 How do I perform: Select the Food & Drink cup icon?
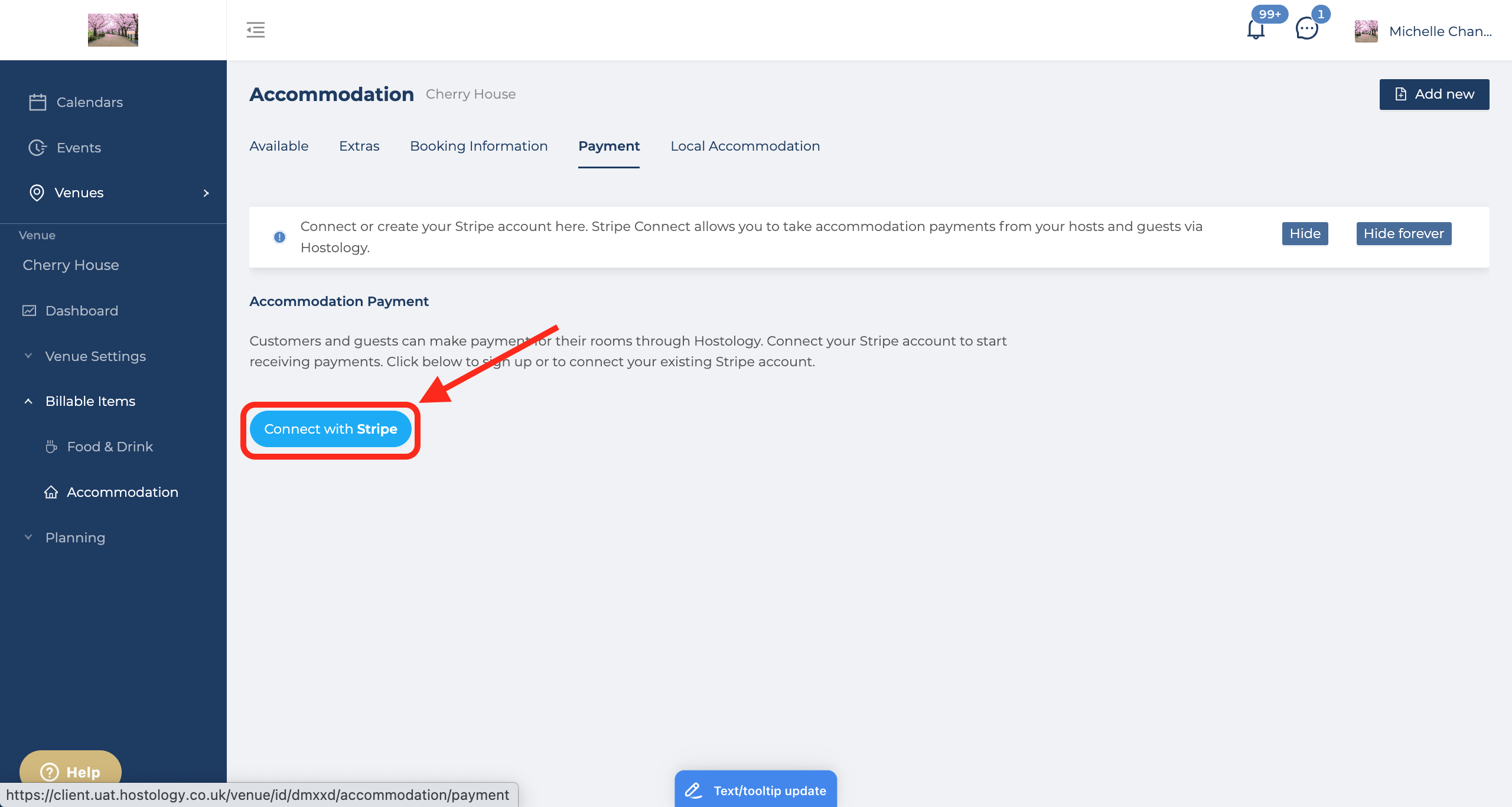coord(51,447)
